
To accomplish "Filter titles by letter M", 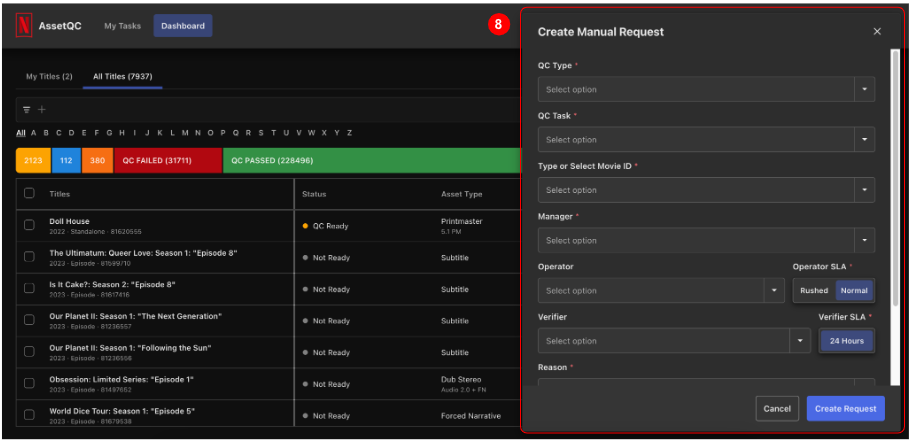I will coord(185,133).
